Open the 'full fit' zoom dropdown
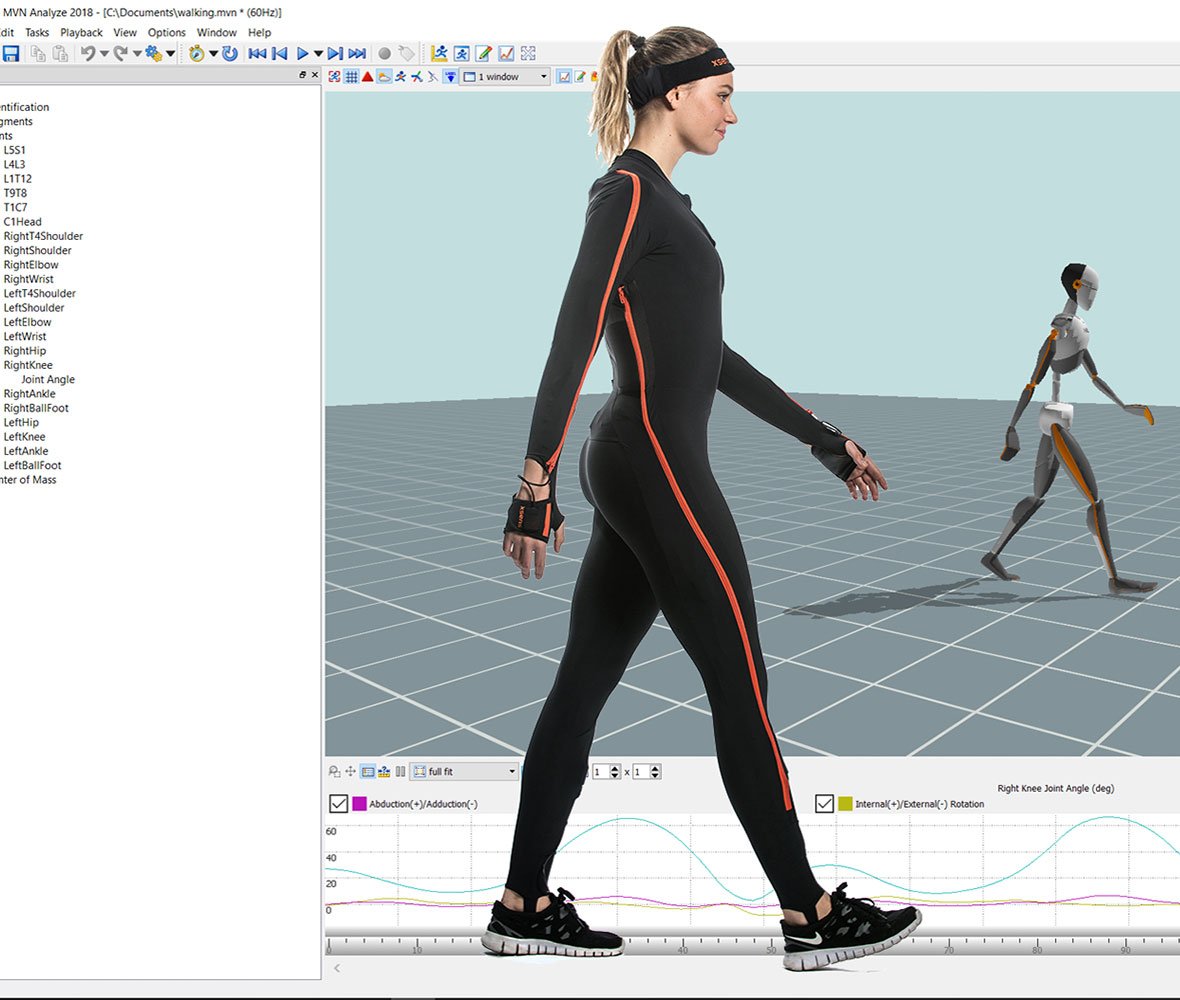The height and width of the screenshot is (1000, 1180). pos(512,772)
